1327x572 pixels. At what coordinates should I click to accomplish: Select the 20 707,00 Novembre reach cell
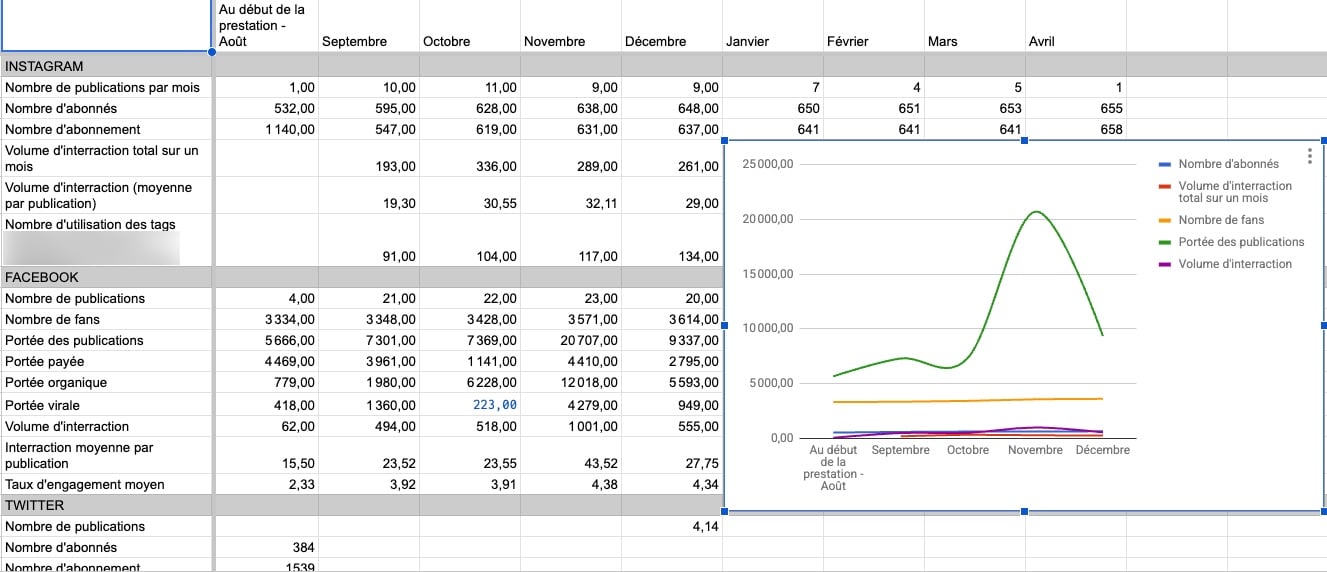570,340
